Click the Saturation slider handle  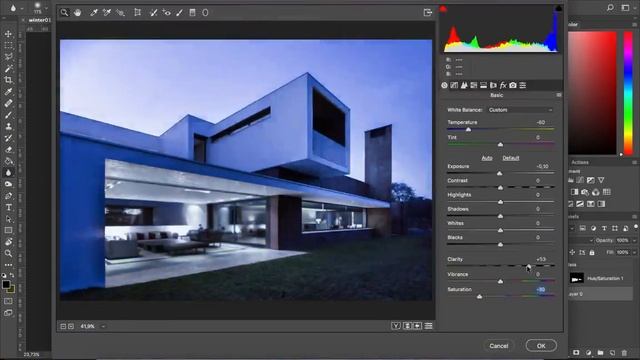coord(480,296)
